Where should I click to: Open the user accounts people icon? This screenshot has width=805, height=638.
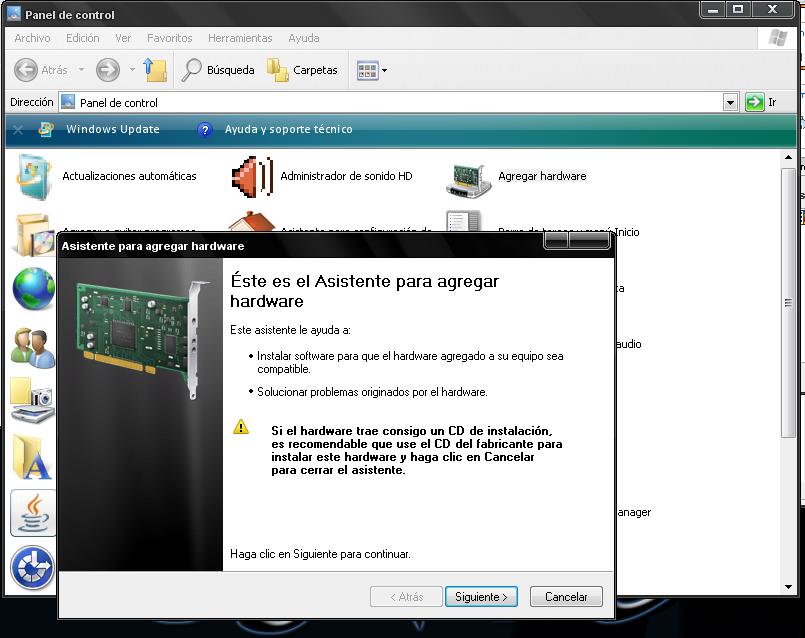tap(32, 346)
